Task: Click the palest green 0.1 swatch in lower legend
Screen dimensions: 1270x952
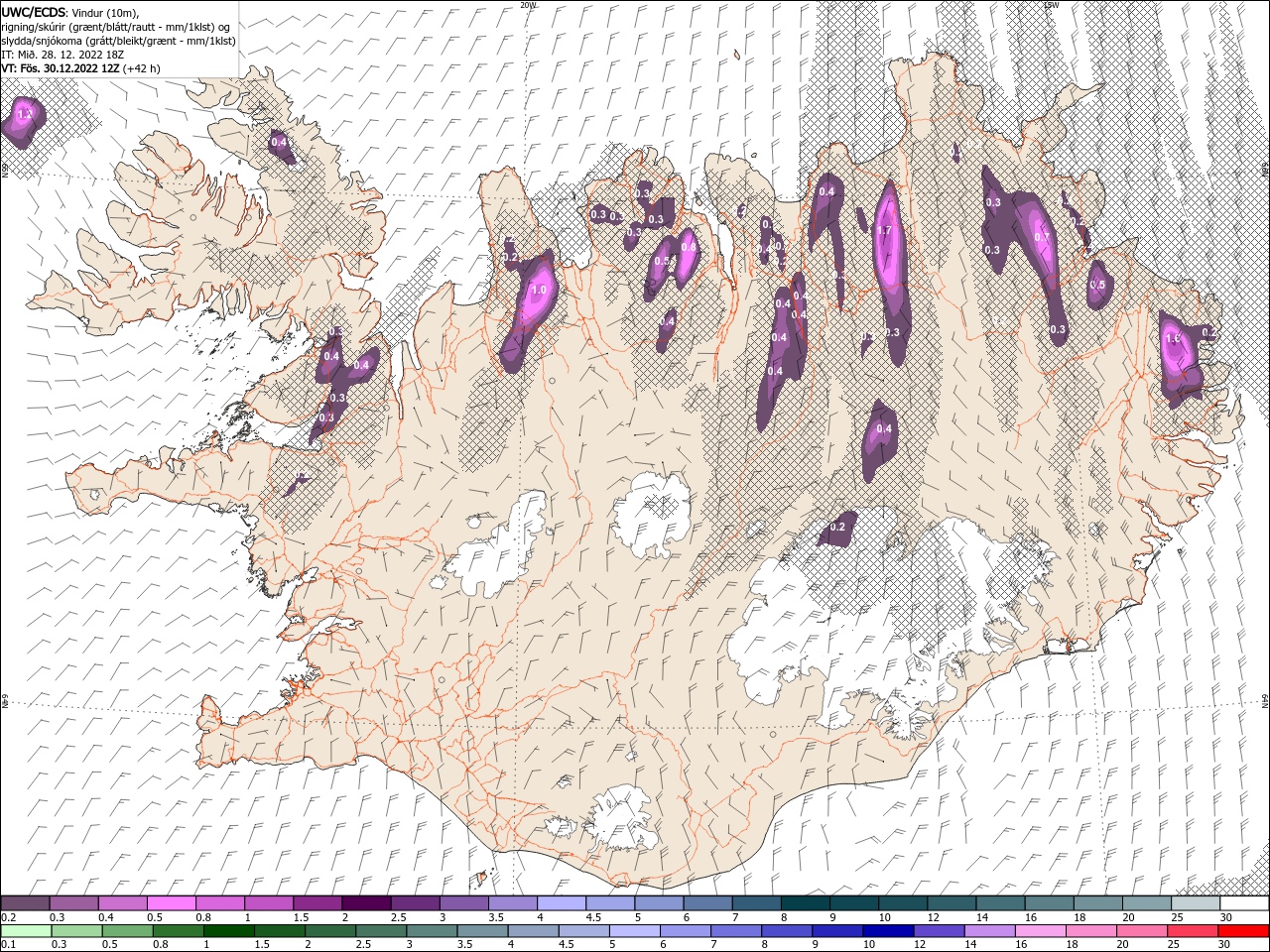Action: coord(26,931)
